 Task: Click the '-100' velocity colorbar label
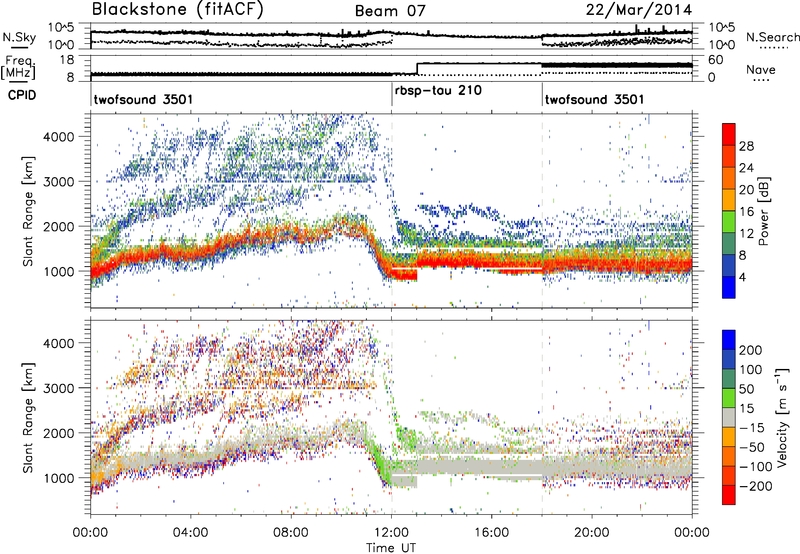756,467
